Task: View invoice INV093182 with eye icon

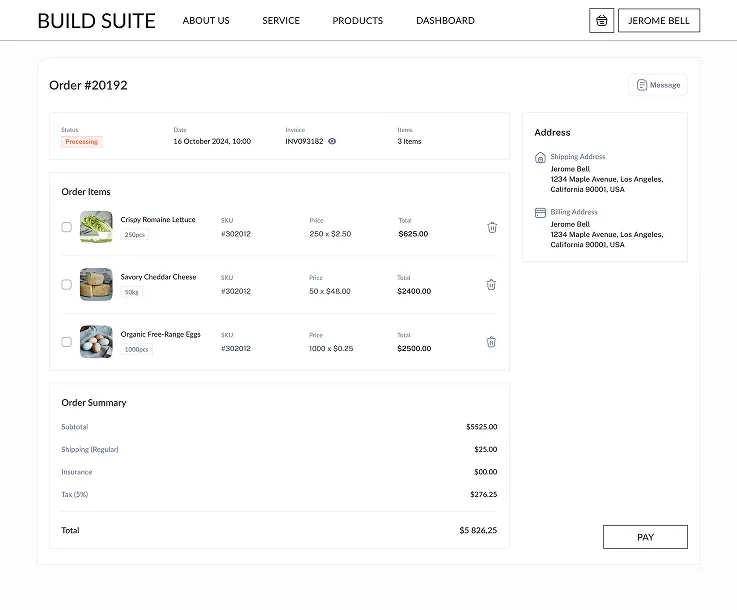Action: (x=332, y=142)
